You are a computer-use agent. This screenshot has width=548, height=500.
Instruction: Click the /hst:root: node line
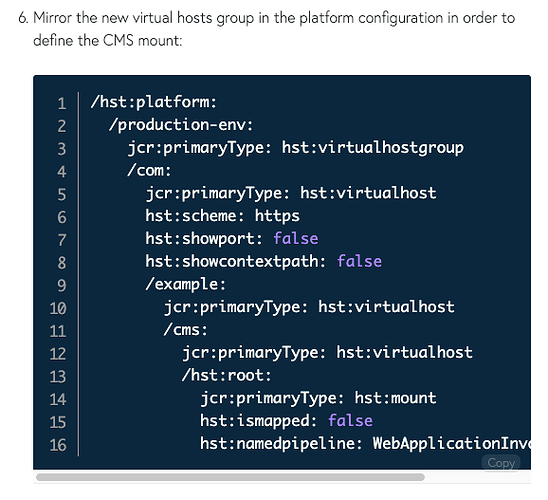pyautogui.click(x=226, y=375)
